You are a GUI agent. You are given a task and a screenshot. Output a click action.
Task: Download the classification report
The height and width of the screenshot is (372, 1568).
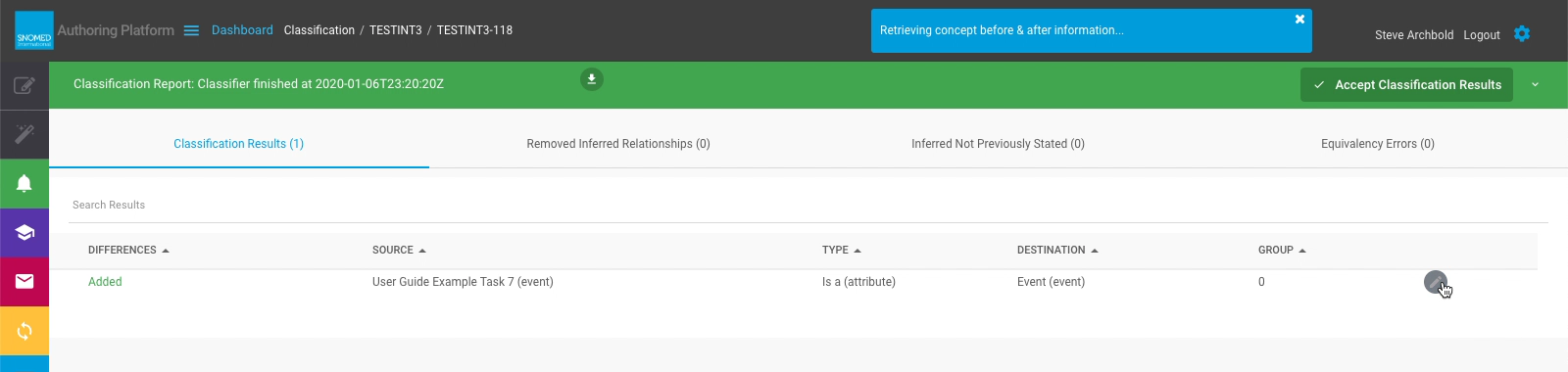coord(591,79)
